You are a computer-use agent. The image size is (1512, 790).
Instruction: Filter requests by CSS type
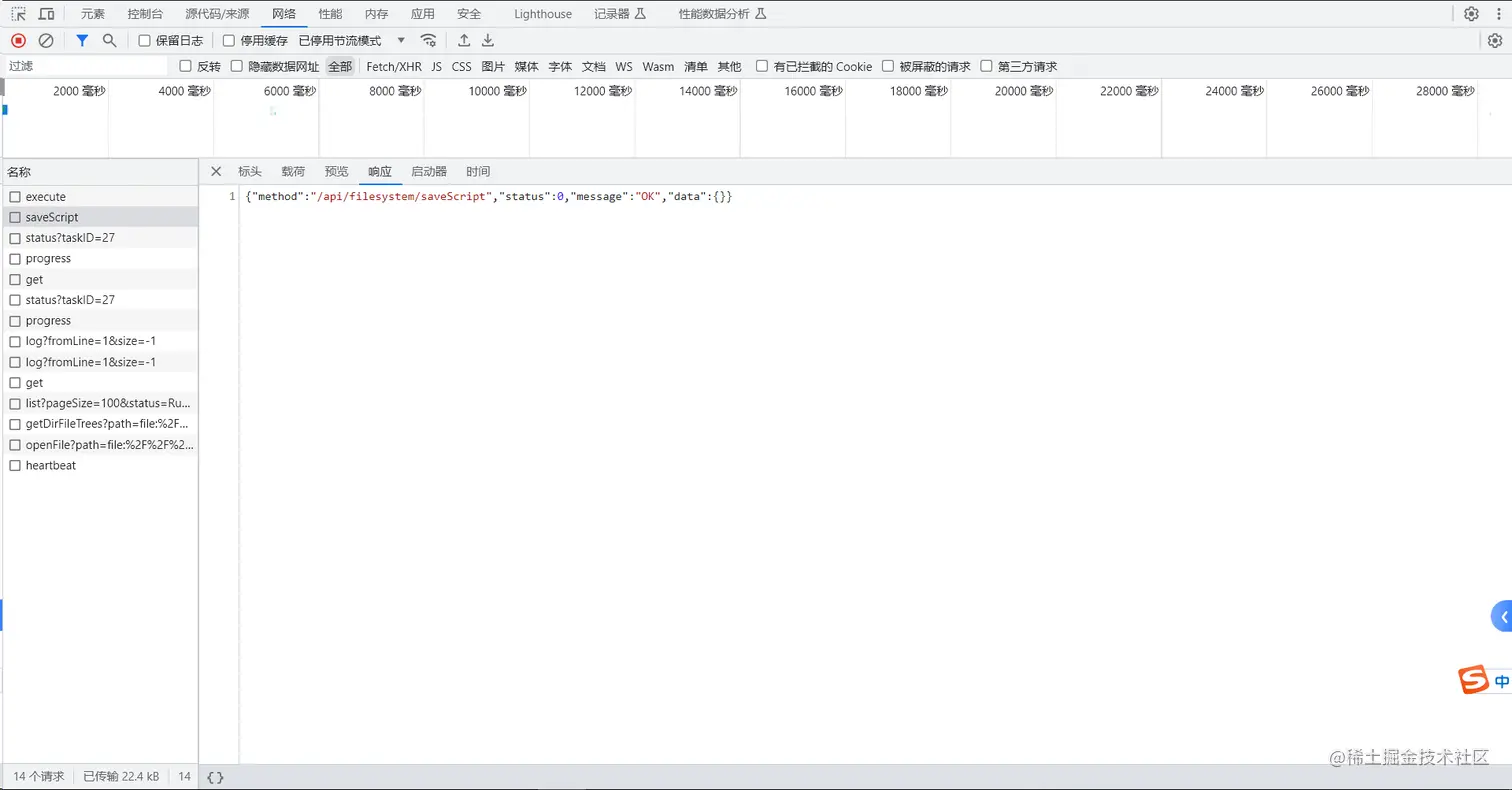tap(461, 66)
